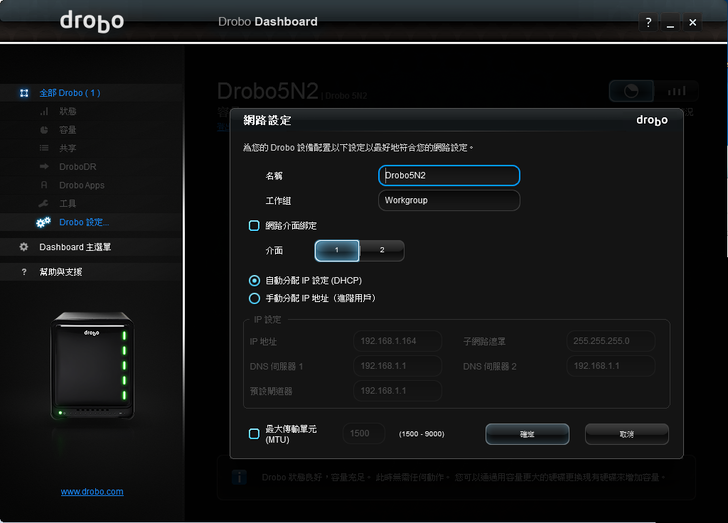Click the drobo logo in network dialog
This screenshot has height=523, width=728.
tap(652, 120)
